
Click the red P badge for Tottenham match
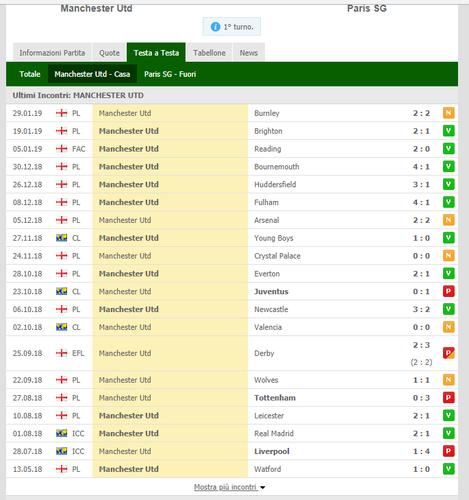[x=448, y=398]
